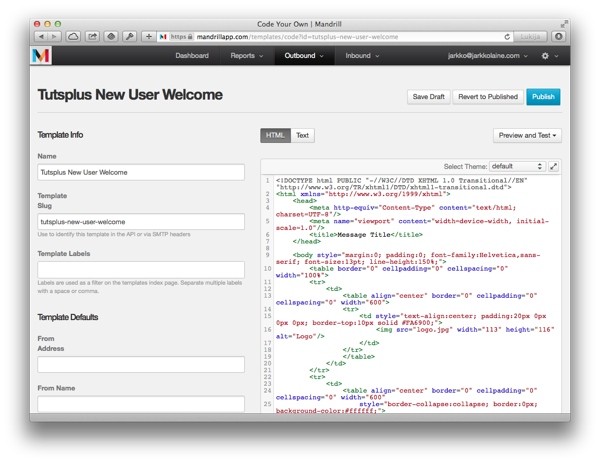
Task: Click the Tutsplus New User Welcome heading
Action: pos(130,95)
